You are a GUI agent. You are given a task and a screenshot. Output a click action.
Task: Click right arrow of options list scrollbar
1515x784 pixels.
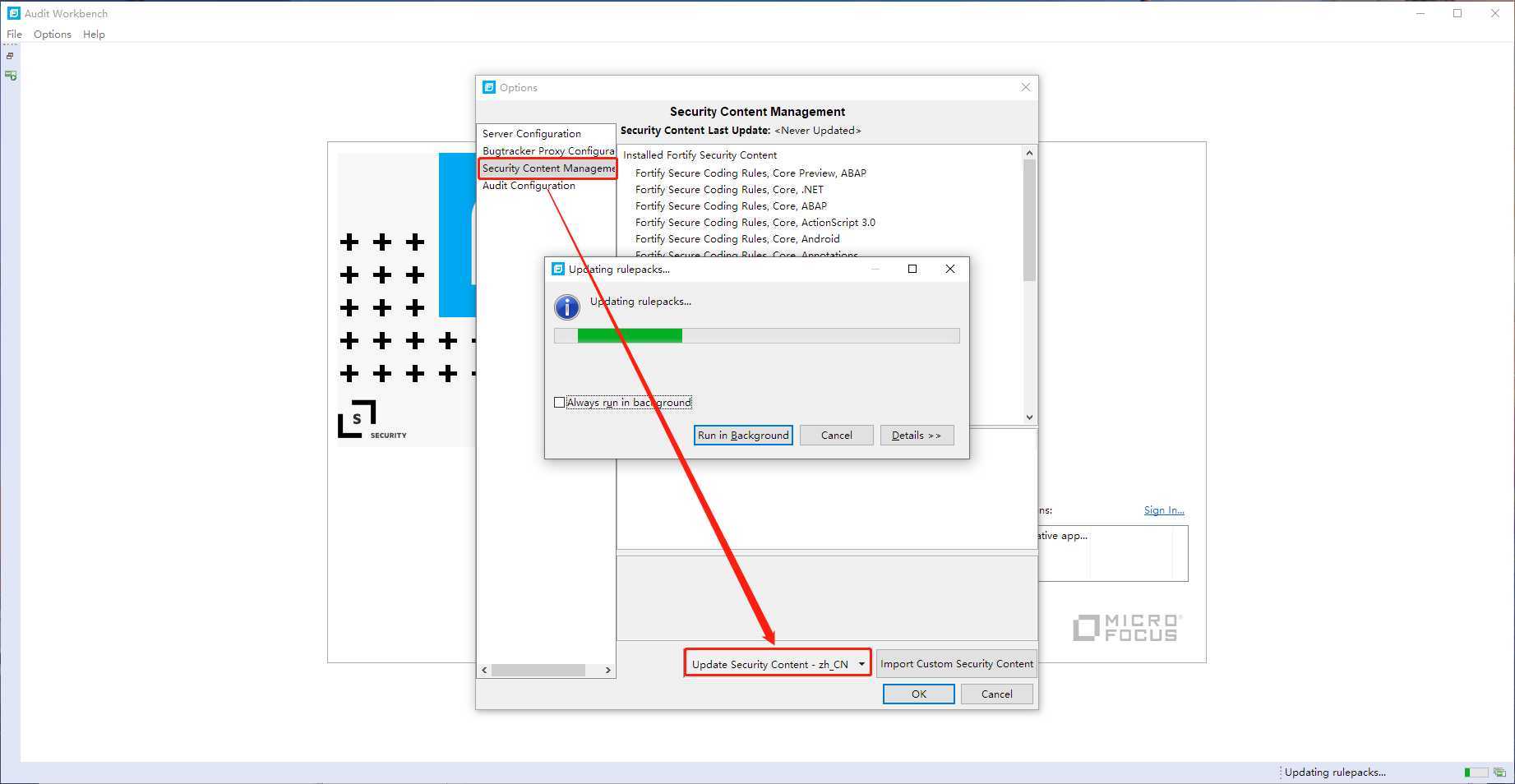point(607,670)
